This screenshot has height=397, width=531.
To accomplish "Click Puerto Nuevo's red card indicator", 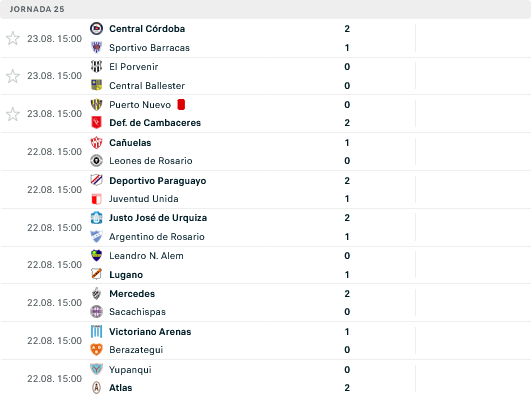I will tap(181, 104).
